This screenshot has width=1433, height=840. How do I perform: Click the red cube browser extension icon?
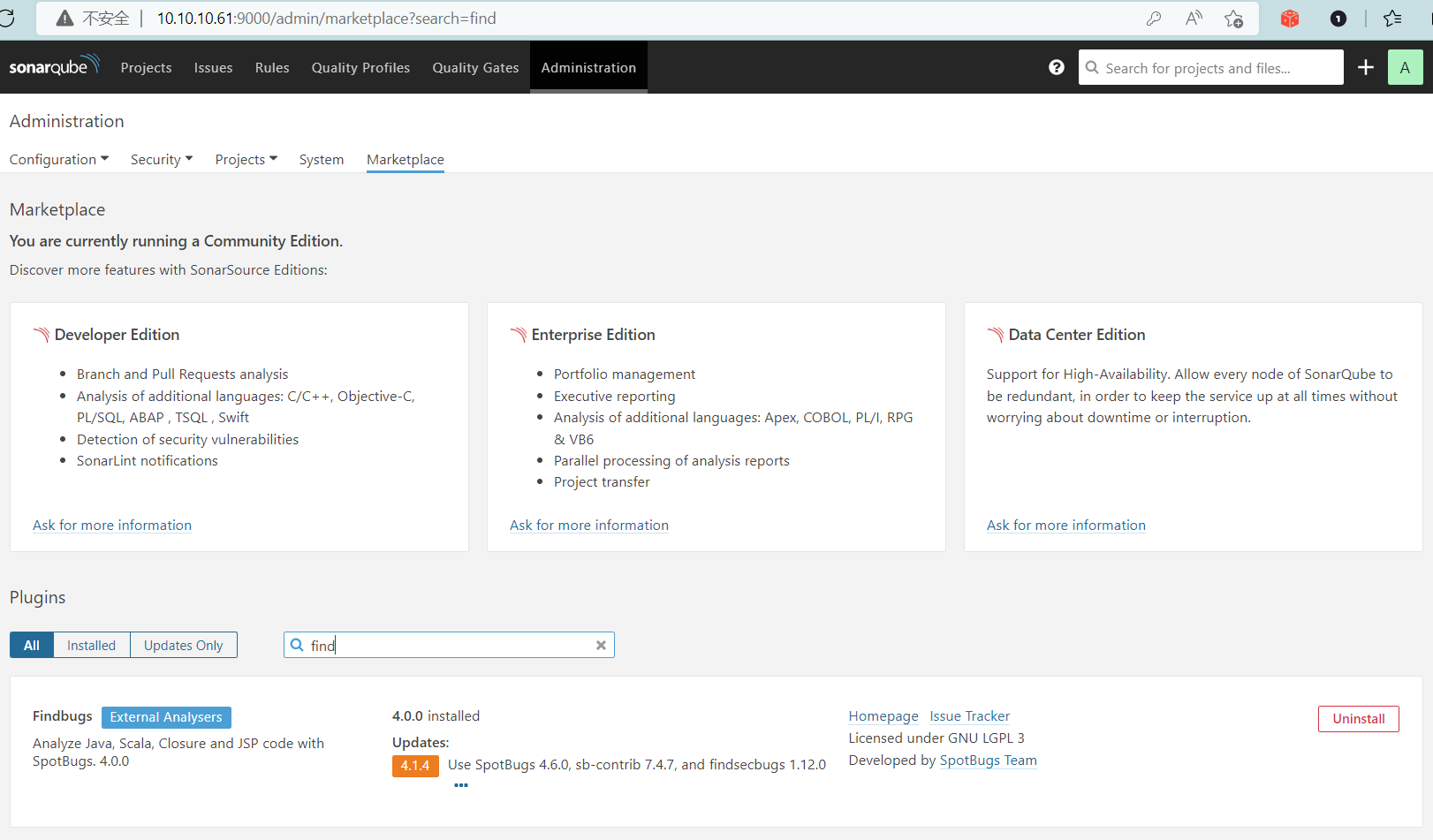(1290, 19)
